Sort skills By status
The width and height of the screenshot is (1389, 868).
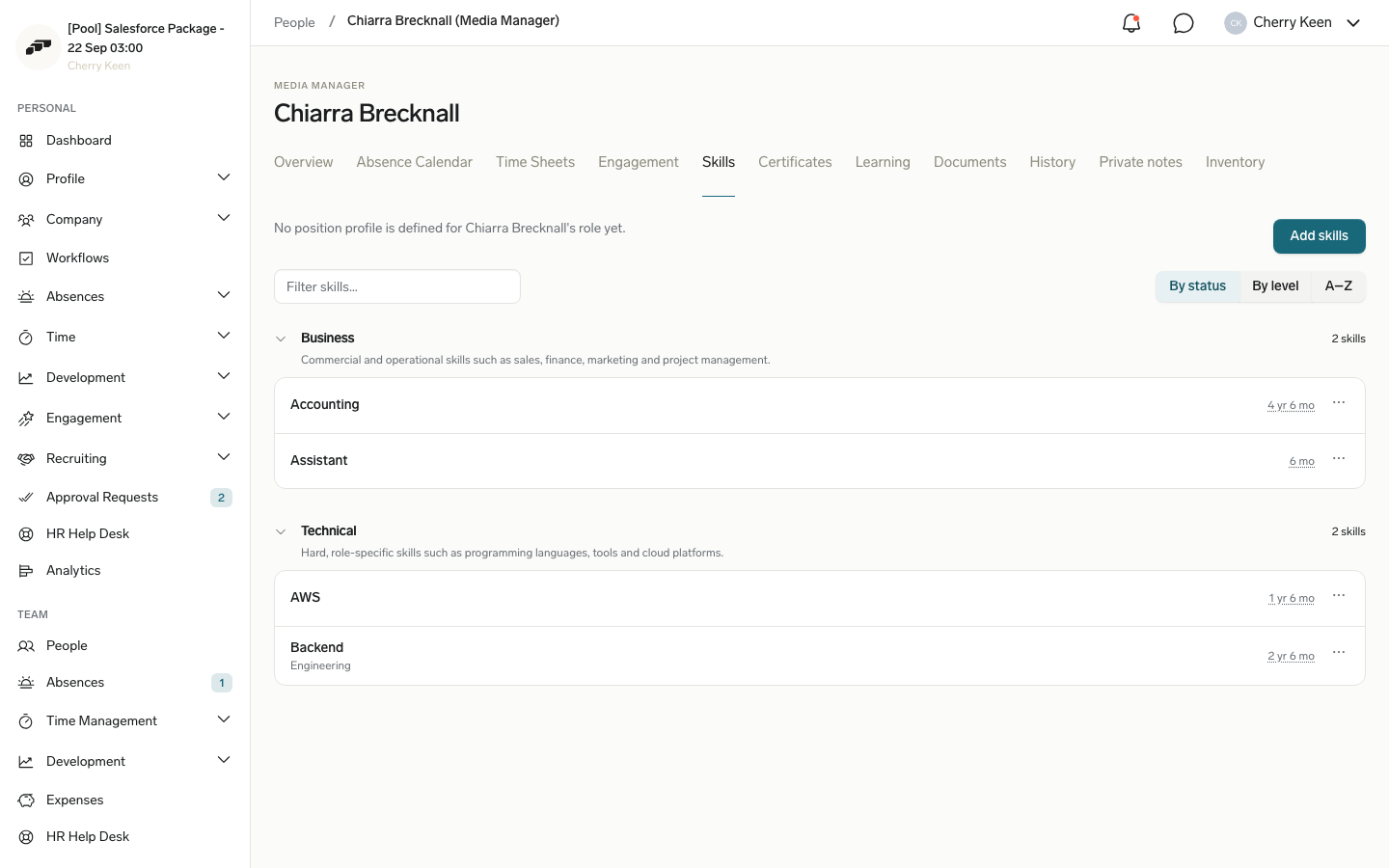point(1197,286)
